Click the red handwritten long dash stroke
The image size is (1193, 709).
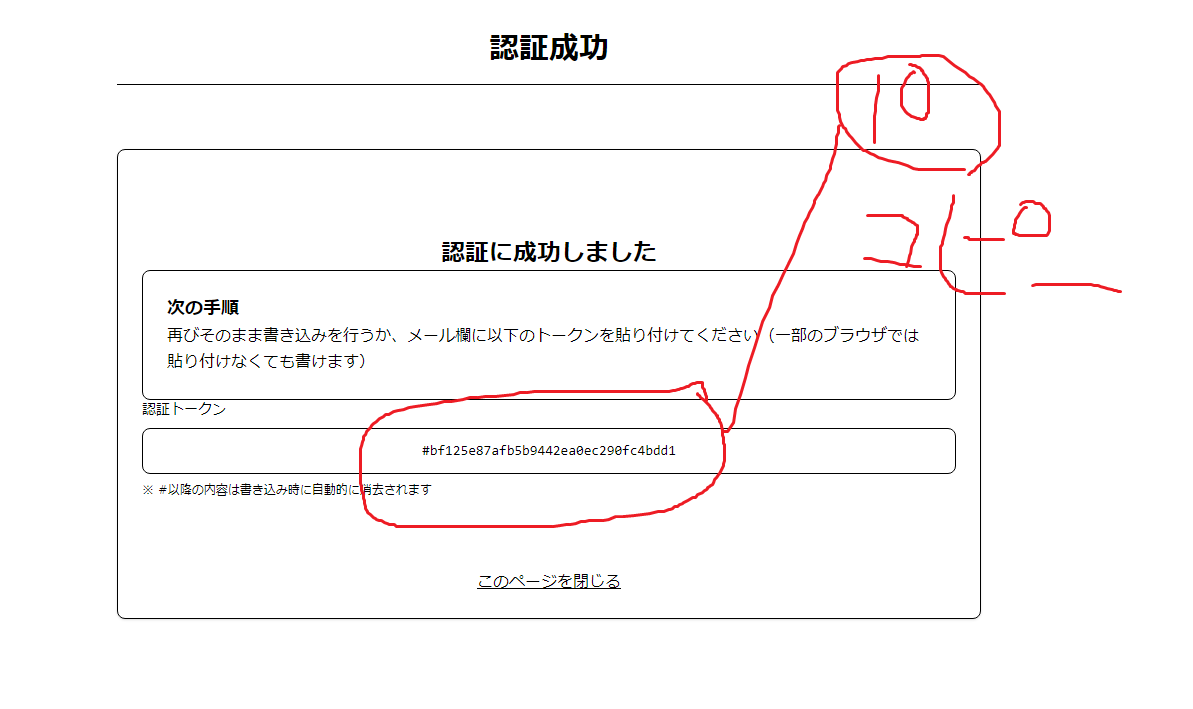click(x=1074, y=288)
